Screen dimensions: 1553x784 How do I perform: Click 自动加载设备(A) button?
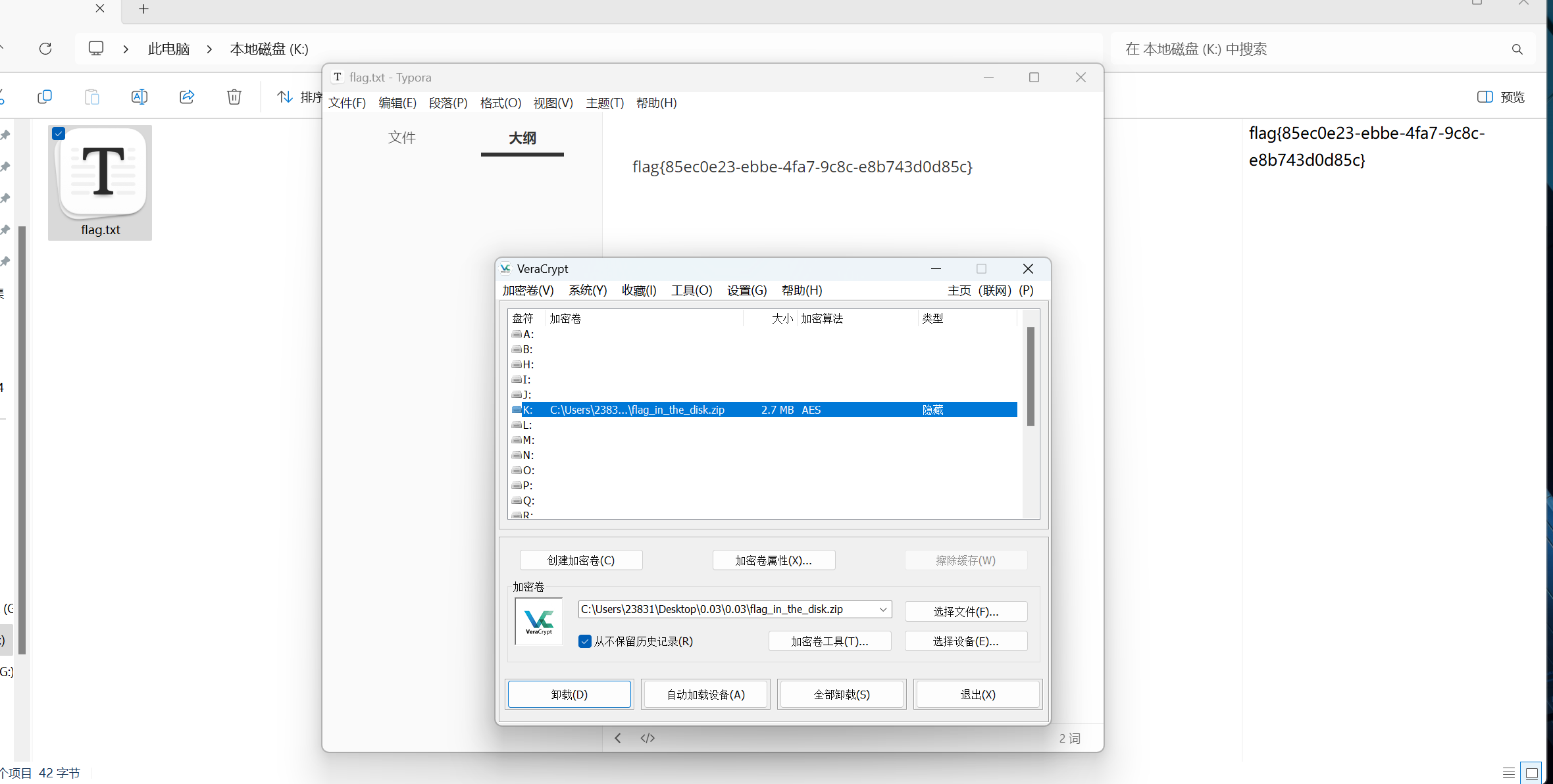(705, 695)
